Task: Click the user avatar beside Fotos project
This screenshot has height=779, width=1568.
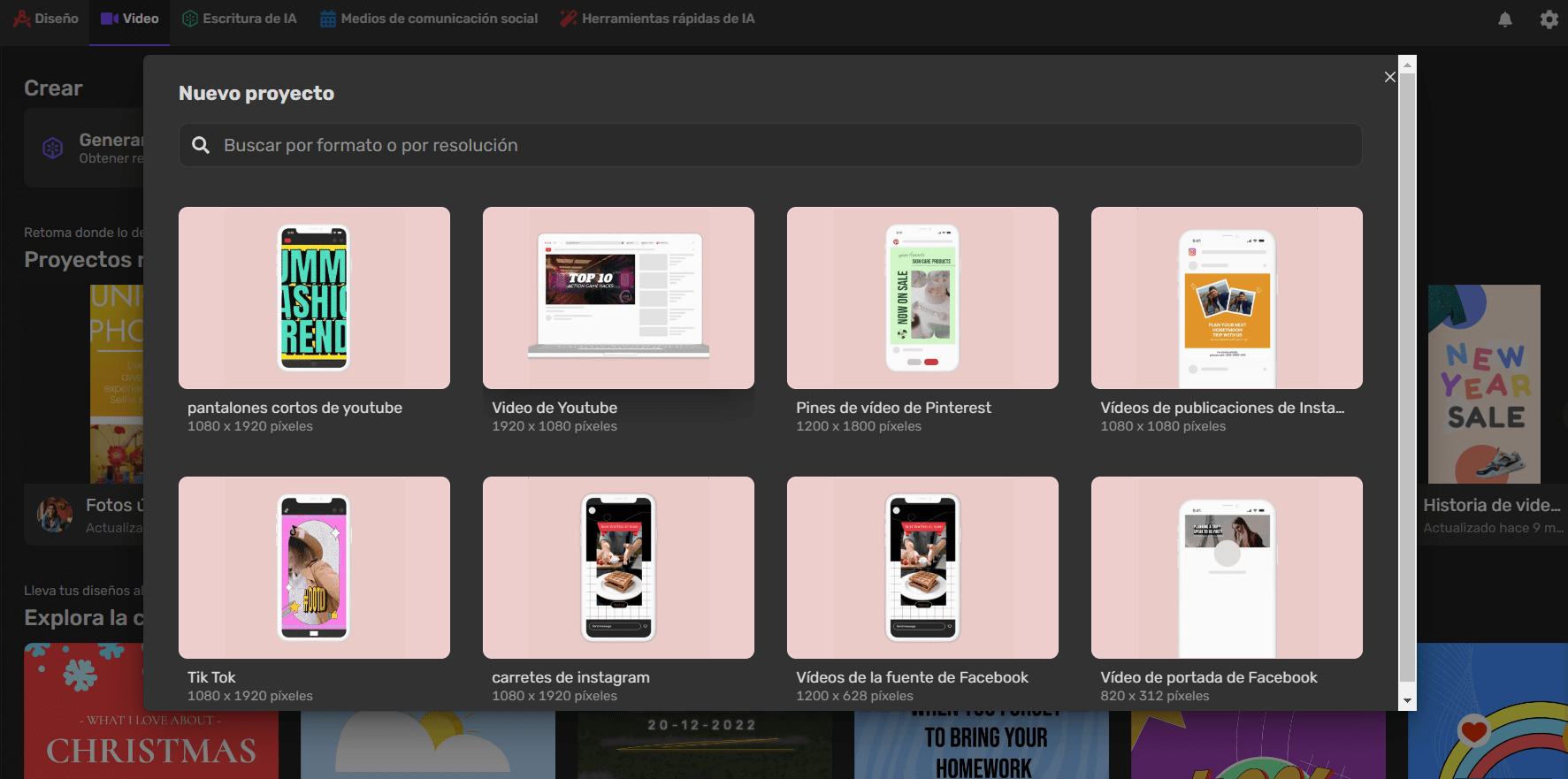Action: (x=55, y=515)
